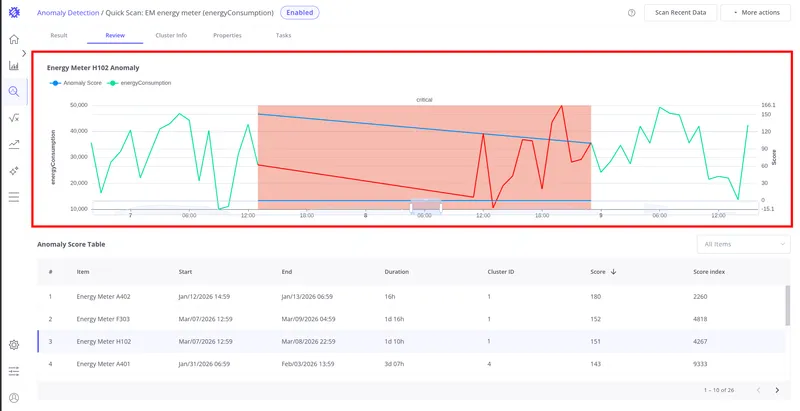This screenshot has width=800, height=411.
Task: Click the 1 - 10 of 26 pagination text
Action: pos(719,390)
